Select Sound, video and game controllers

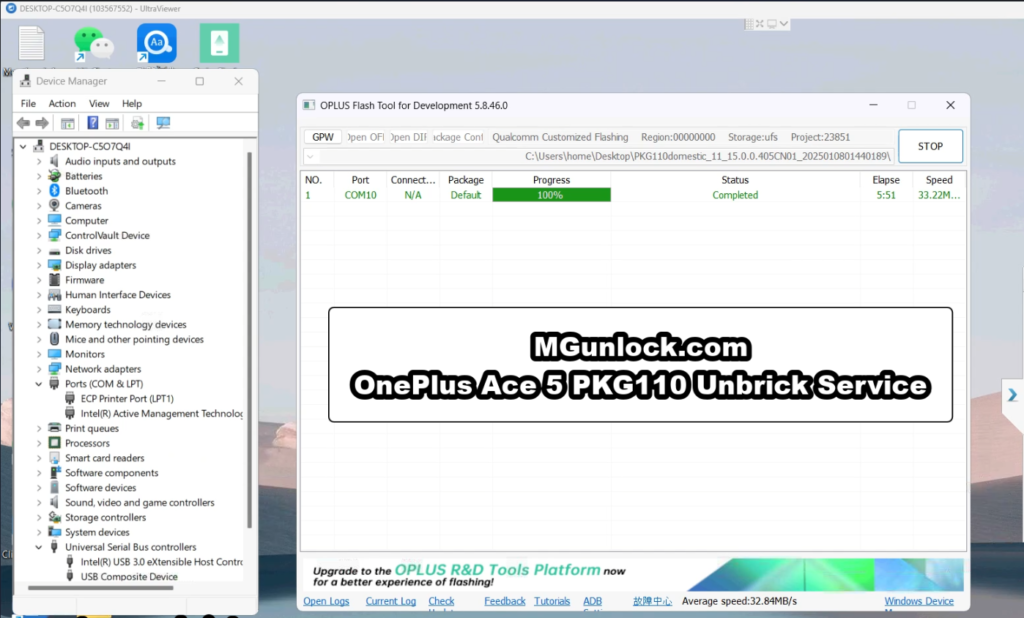pos(139,502)
